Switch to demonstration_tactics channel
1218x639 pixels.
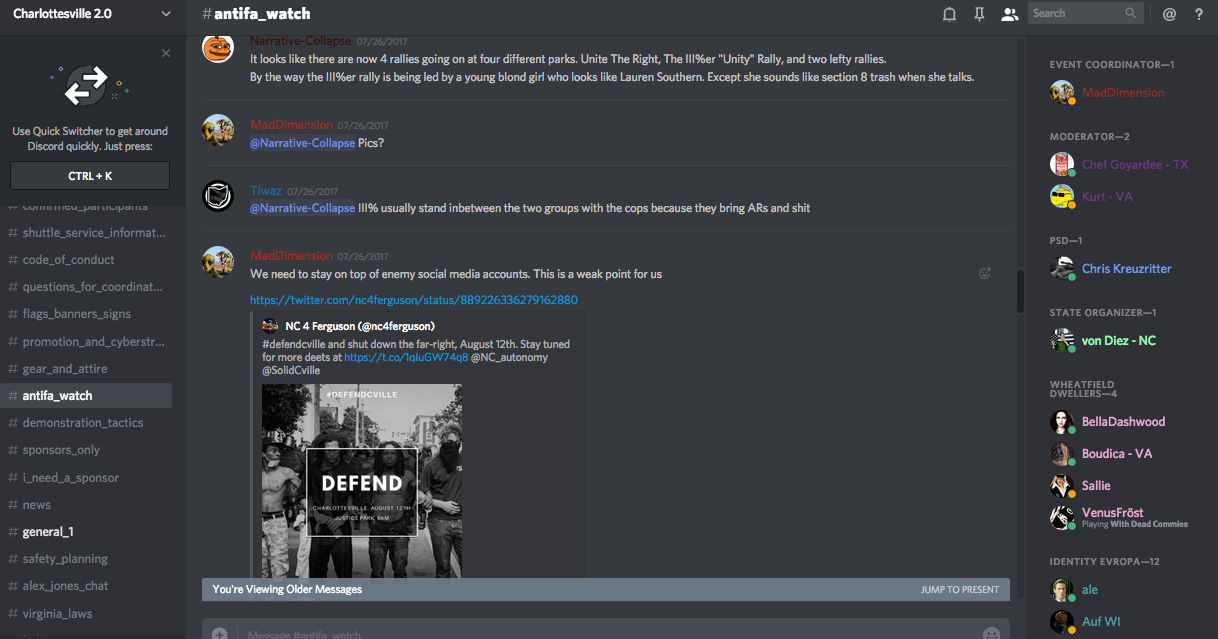point(83,423)
